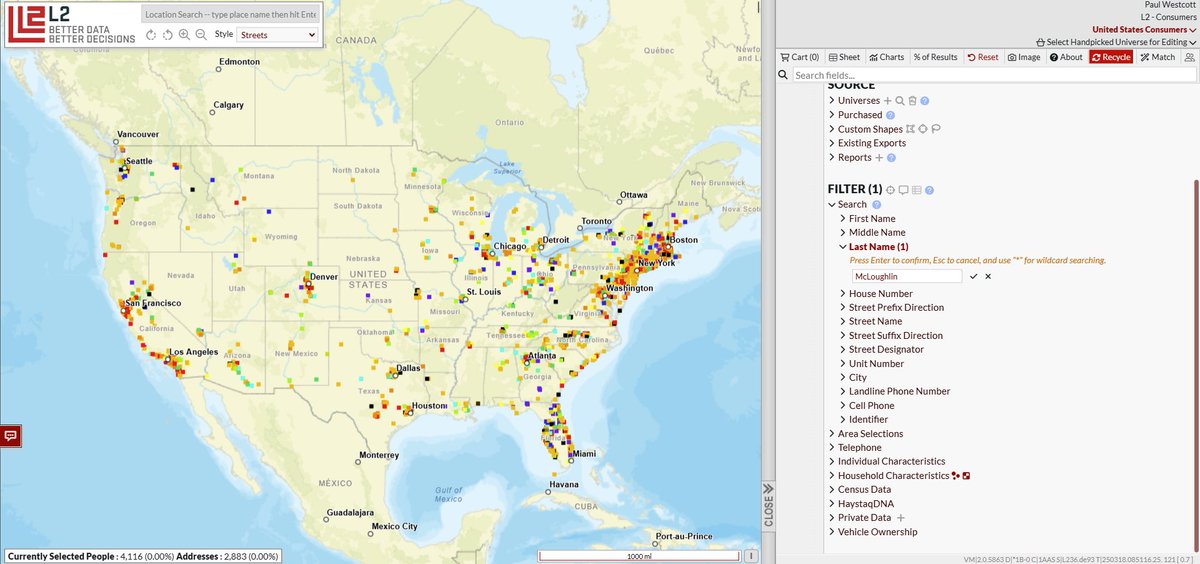Viewport: 1200px width, 564px height.
Task: Click the right panel vertical scrollbar
Action: [x=1196, y=365]
